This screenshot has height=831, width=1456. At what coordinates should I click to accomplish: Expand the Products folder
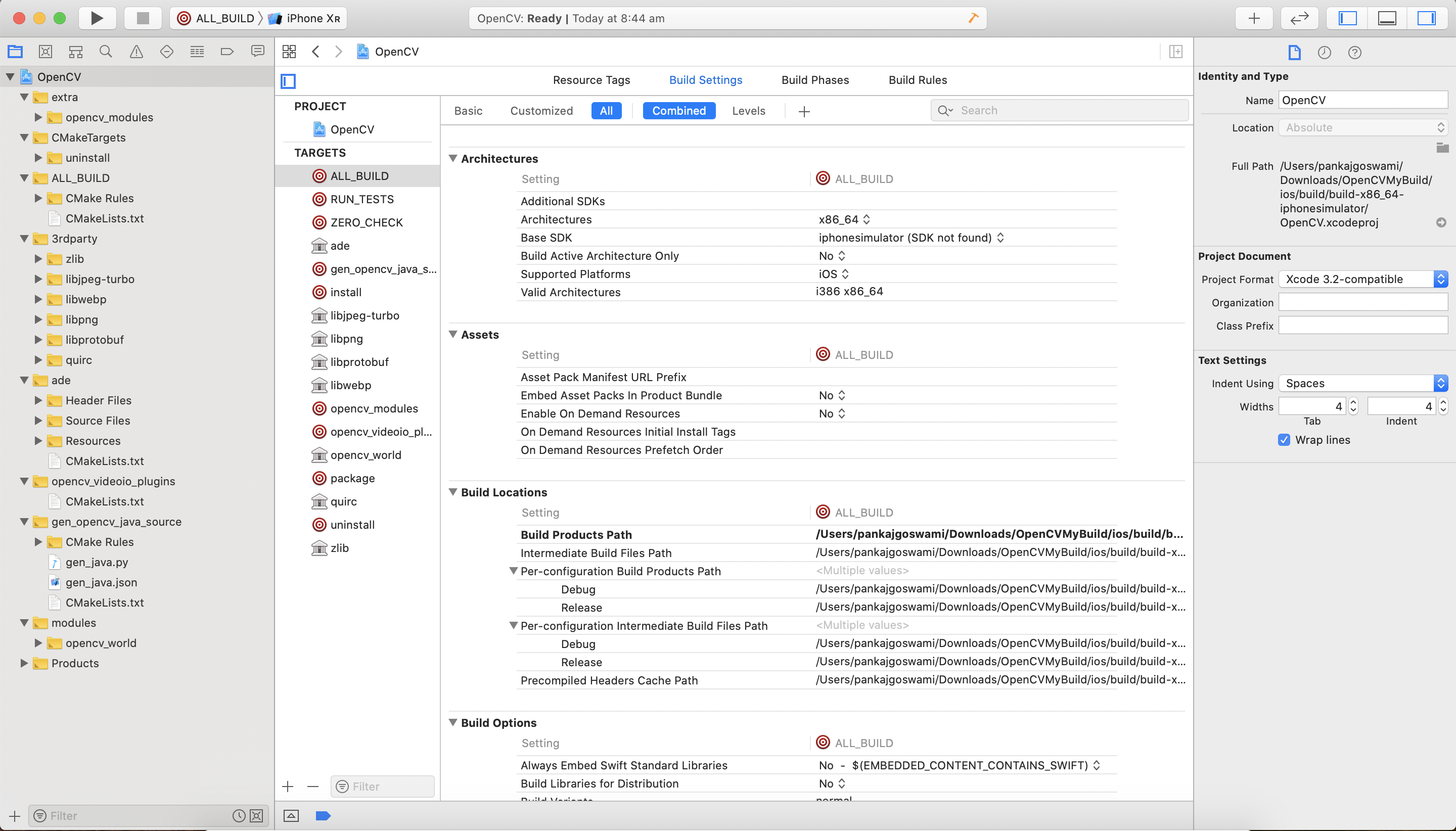[24, 663]
